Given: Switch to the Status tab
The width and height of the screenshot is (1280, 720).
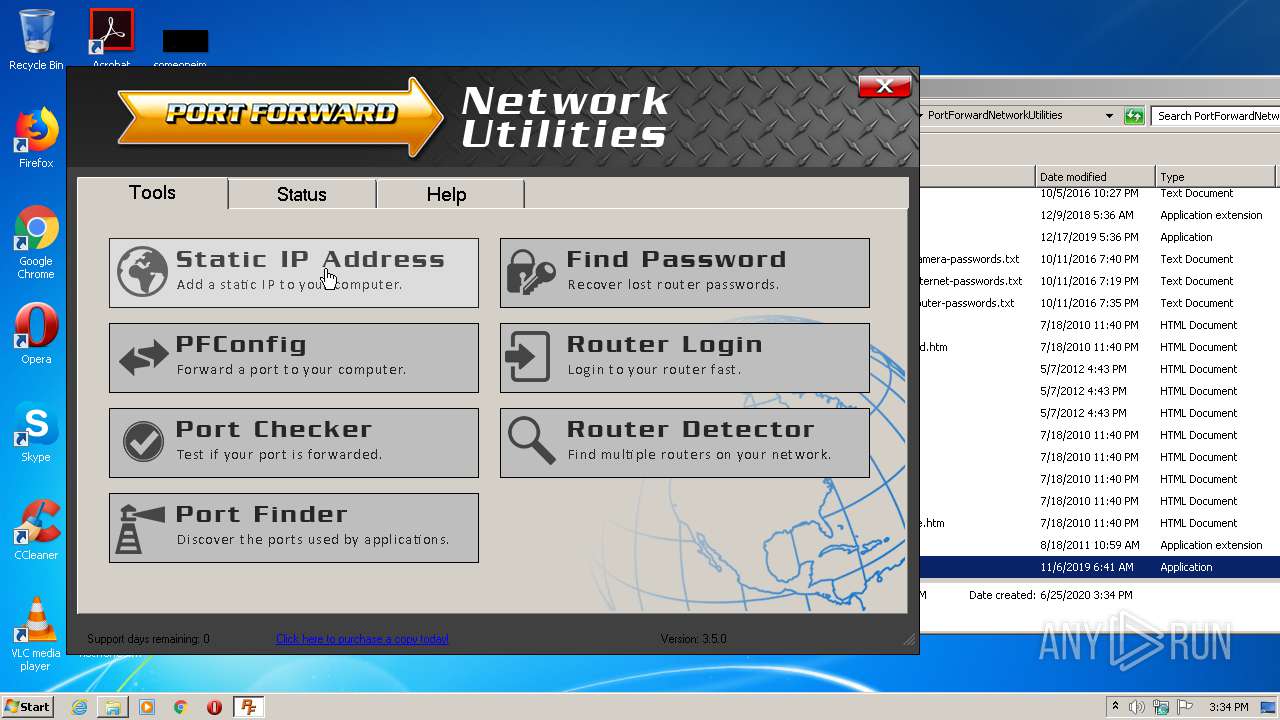Looking at the screenshot, I should pyautogui.click(x=302, y=195).
